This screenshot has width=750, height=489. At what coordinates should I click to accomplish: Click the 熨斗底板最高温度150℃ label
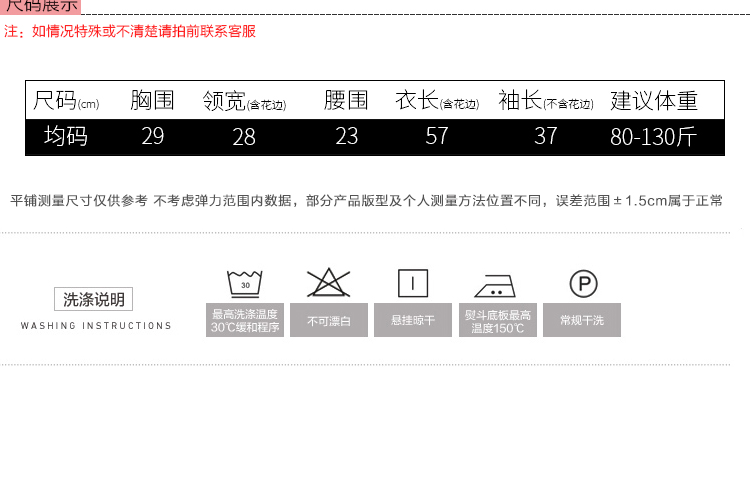(497, 320)
